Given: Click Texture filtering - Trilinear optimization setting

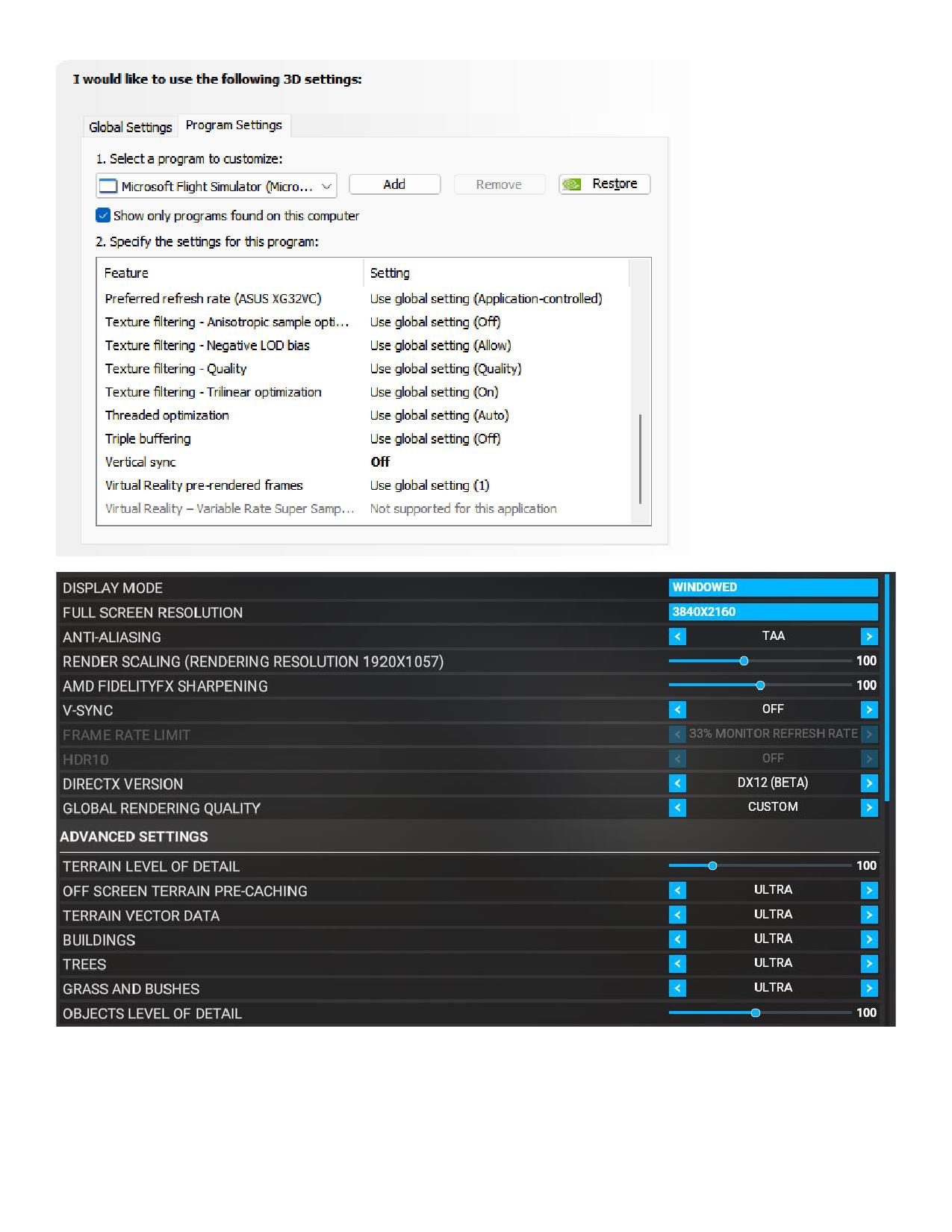Looking at the screenshot, I should (x=434, y=392).
